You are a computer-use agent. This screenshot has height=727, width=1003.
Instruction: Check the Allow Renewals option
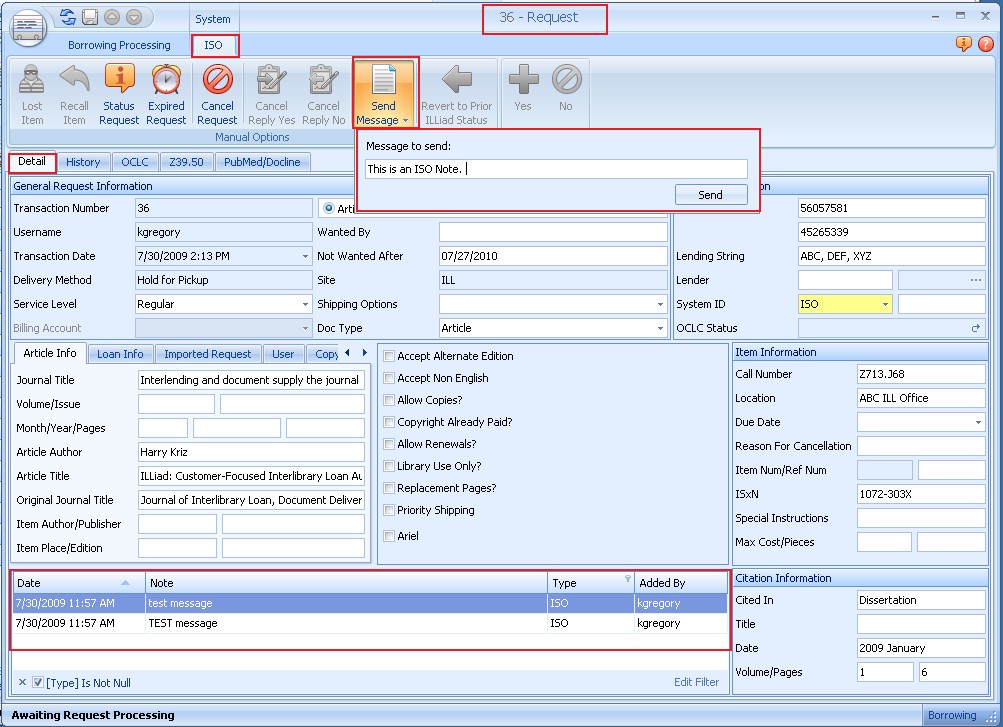[x=390, y=444]
